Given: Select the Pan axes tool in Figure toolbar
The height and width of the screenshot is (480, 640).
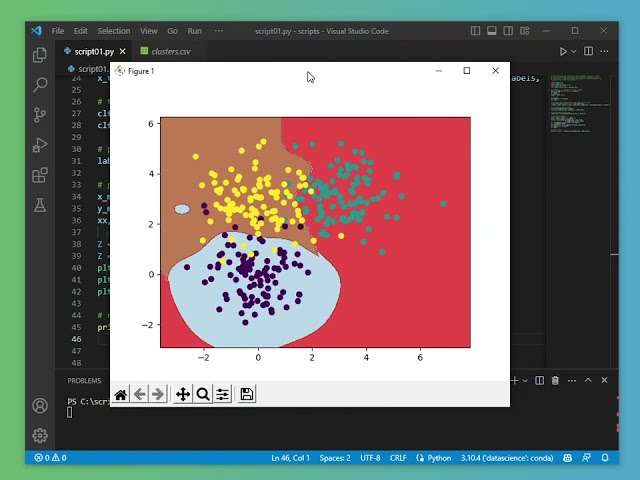Looking at the screenshot, I should [183, 394].
